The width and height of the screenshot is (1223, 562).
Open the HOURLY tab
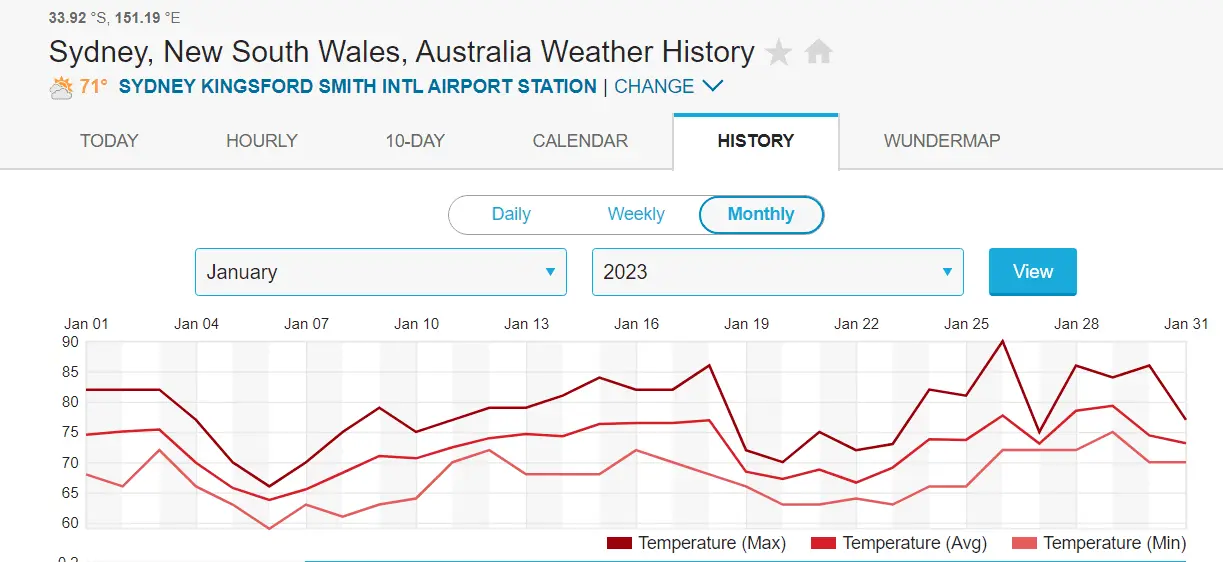262,141
